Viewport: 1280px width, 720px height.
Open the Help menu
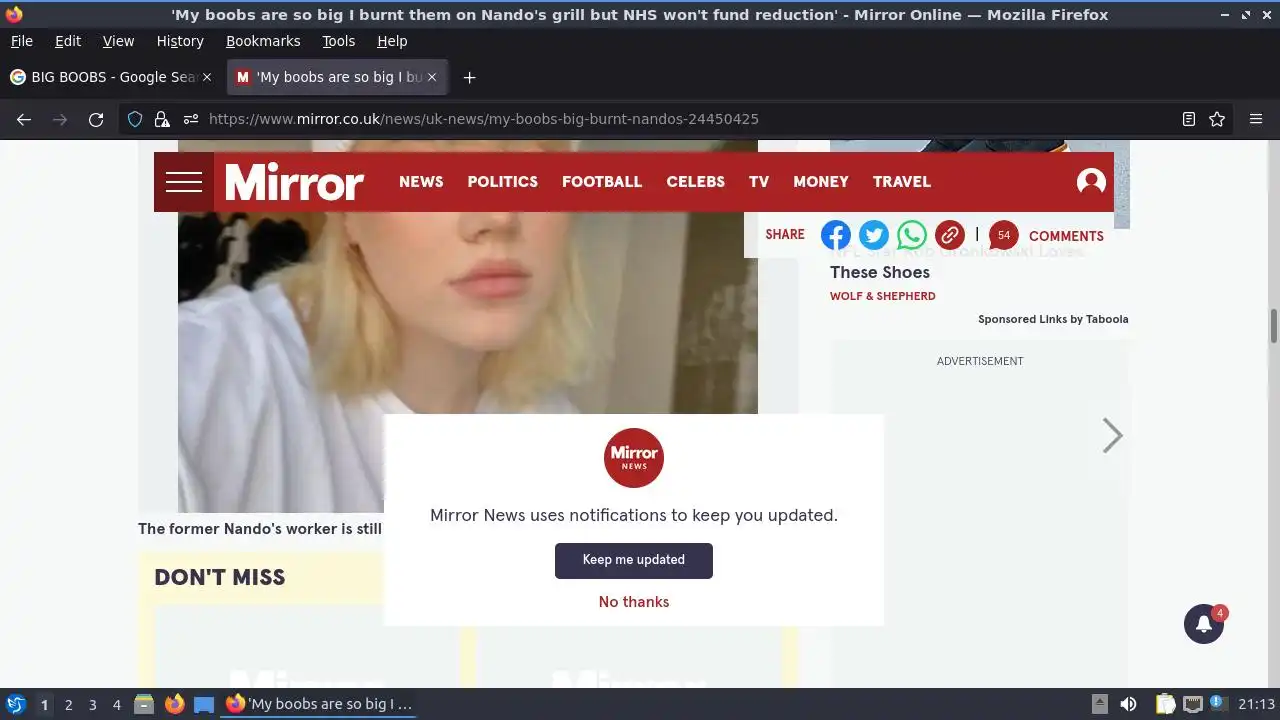pos(392,41)
